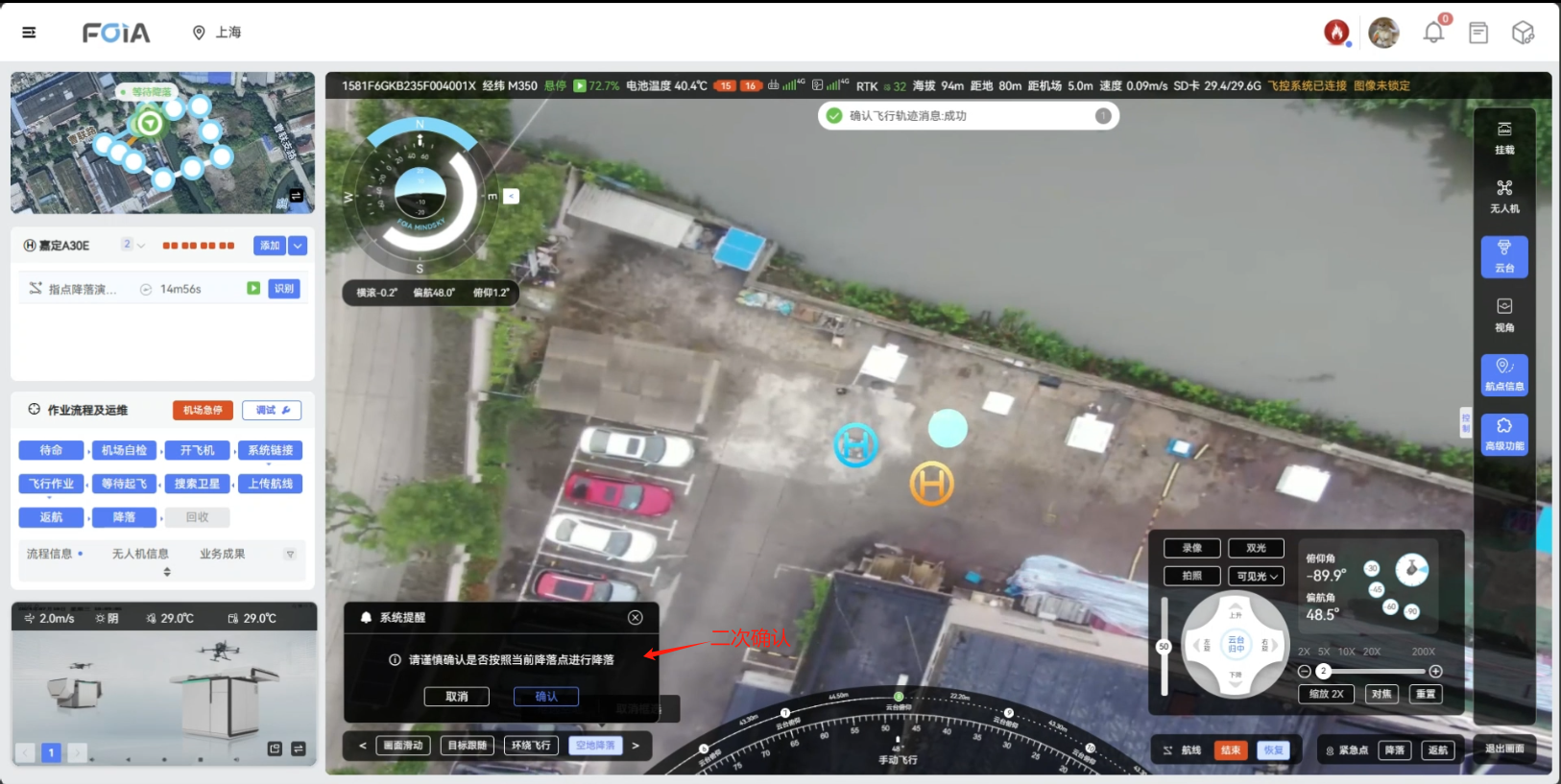Open the hamburger menu at top left
Image resolution: width=1561 pixels, height=784 pixels.
coord(29,33)
